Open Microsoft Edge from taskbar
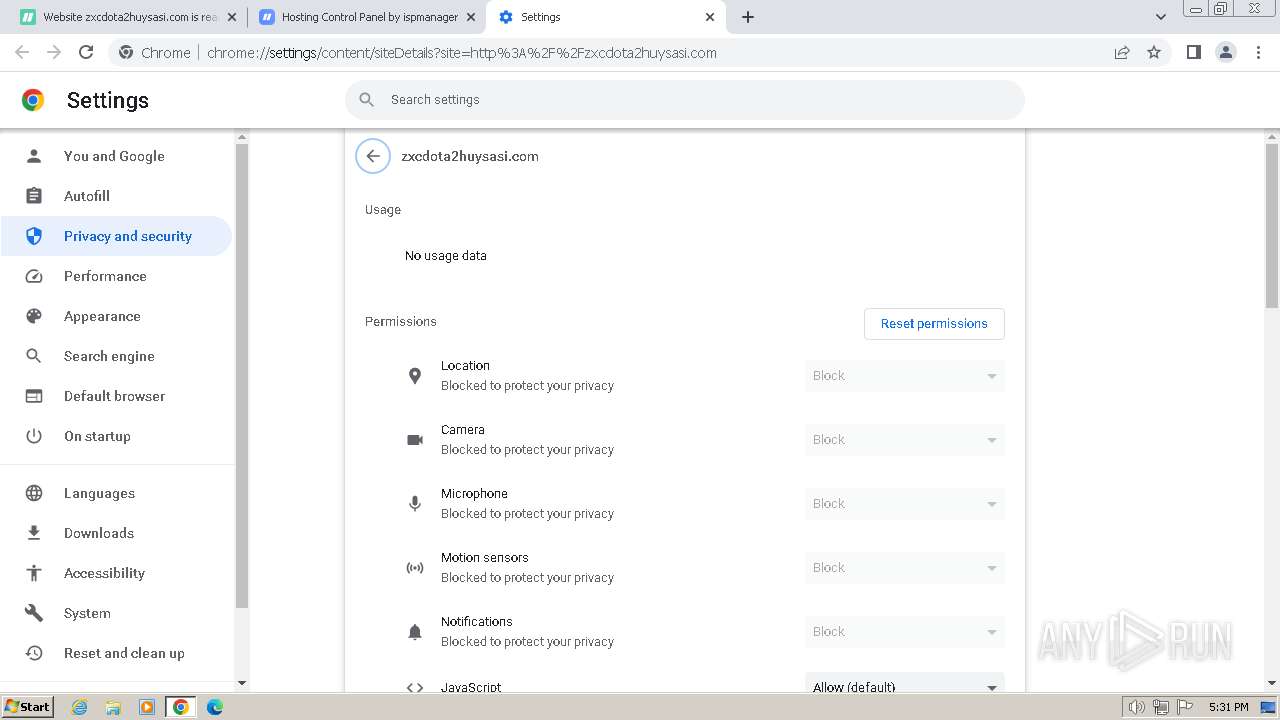This screenshot has width=1280, height=720. tap(214, 707)
